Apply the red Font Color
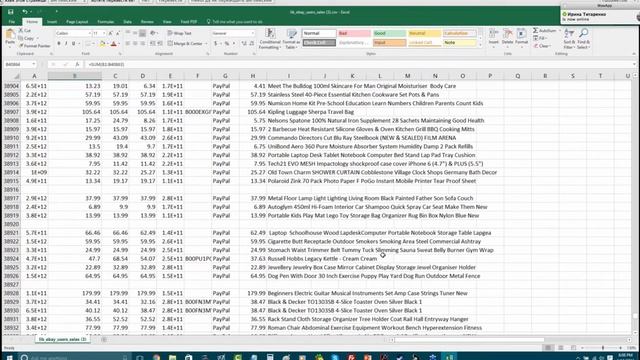 click(x=114, y=44)
